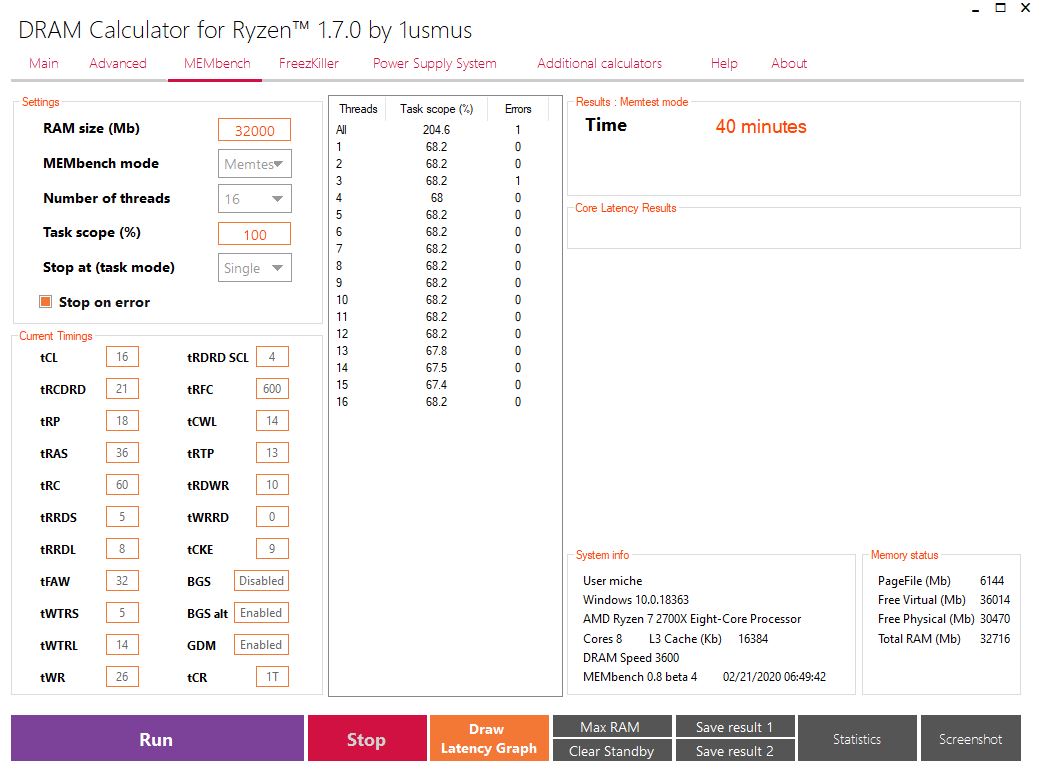Open the About tab

(x=789, y=63)
